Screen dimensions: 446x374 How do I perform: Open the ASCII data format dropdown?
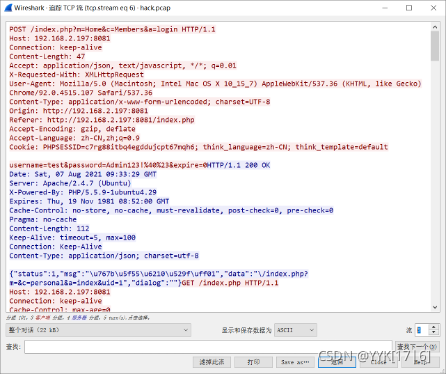(x=295, y=330)
